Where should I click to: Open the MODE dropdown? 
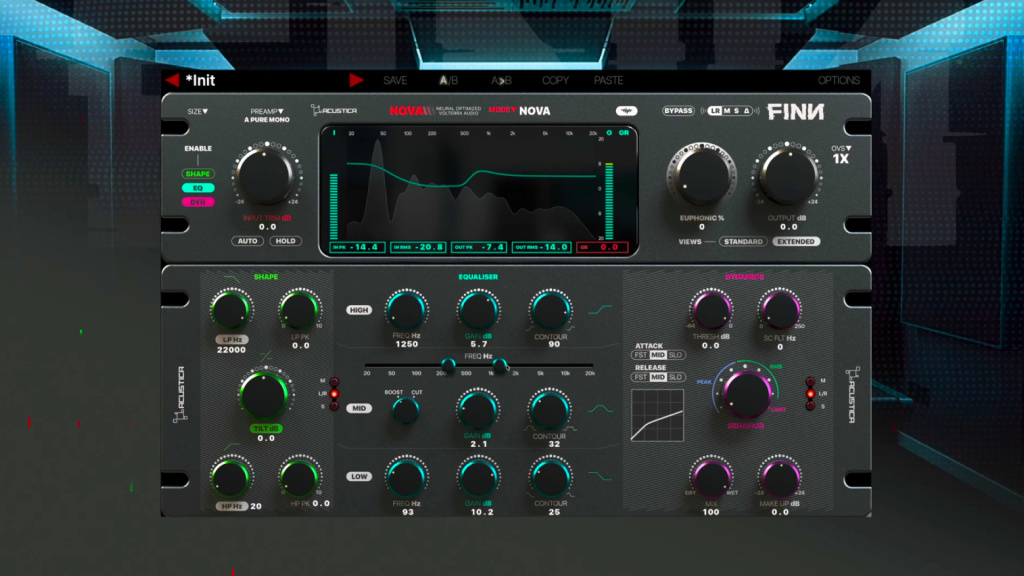coord(502,110)
